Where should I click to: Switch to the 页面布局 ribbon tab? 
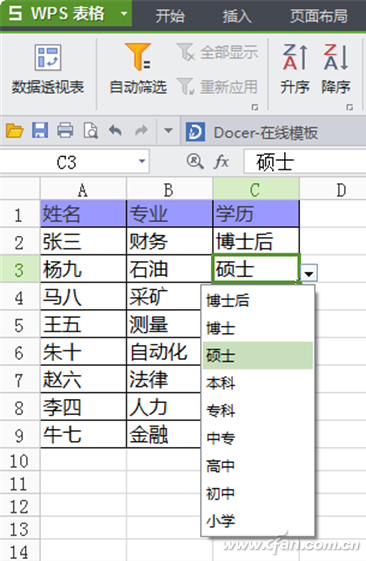coord(319,16)
